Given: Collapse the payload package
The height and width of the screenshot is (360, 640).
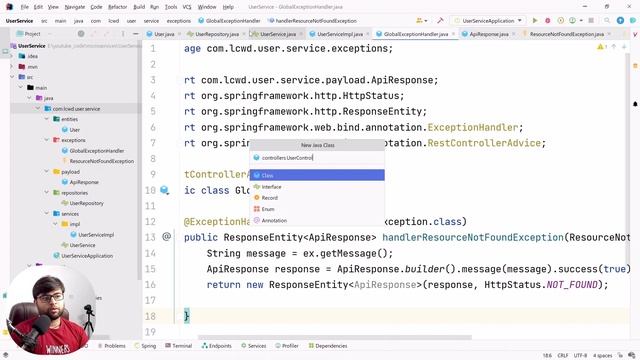Looking at the screenshot, I should (x=46, y=172).
